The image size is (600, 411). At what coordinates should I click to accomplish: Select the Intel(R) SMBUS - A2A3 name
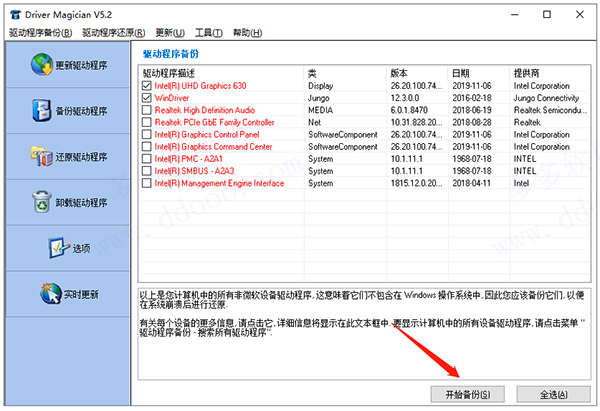194,171
